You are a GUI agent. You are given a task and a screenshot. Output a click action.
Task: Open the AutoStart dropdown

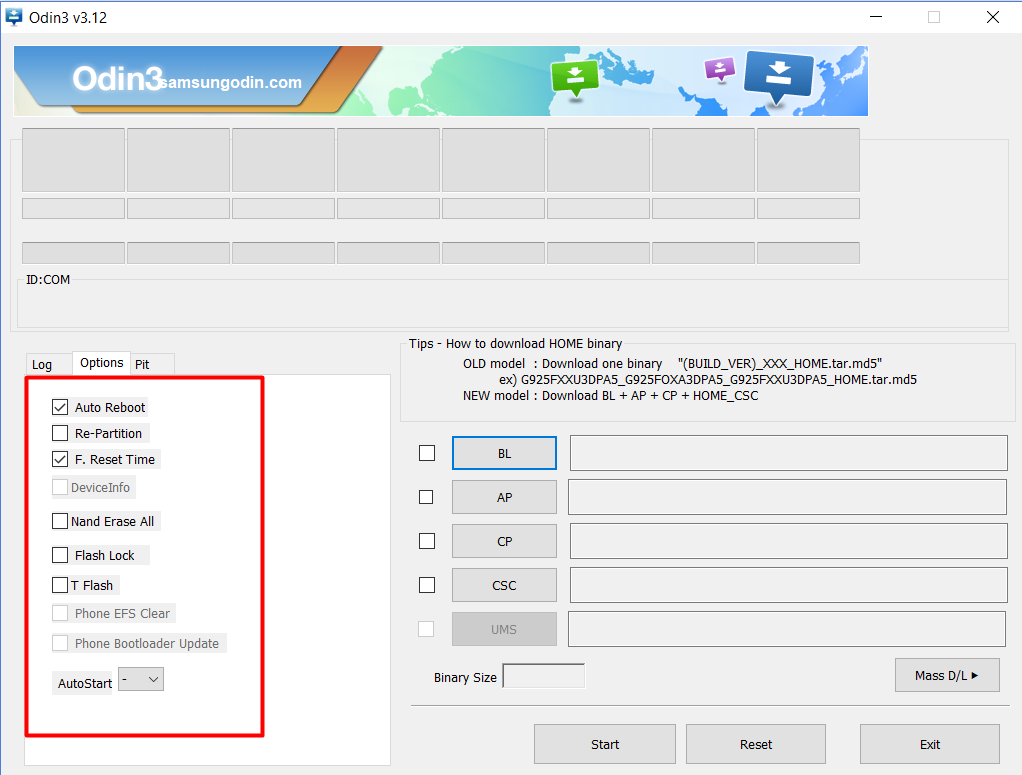141,680
